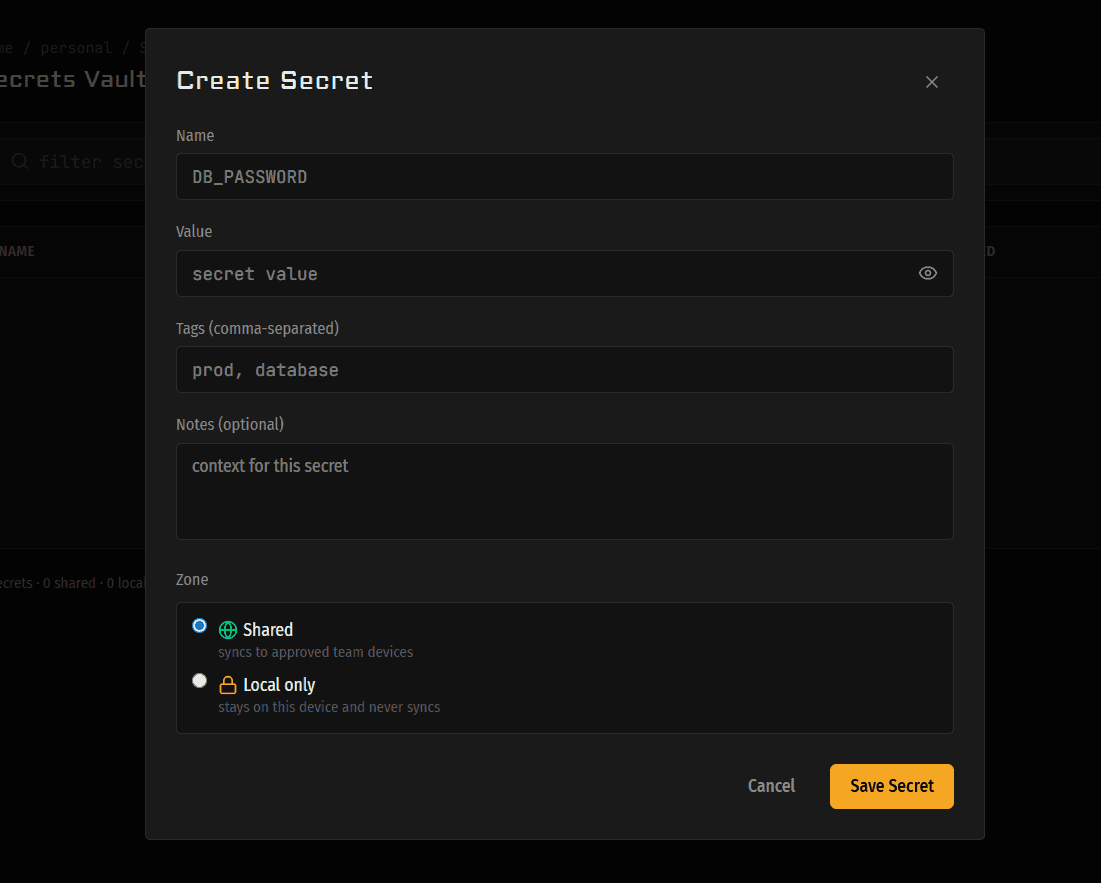Select the Shared zone radio button
This screenshot has width=1101, height=883.
coord(199,625)
